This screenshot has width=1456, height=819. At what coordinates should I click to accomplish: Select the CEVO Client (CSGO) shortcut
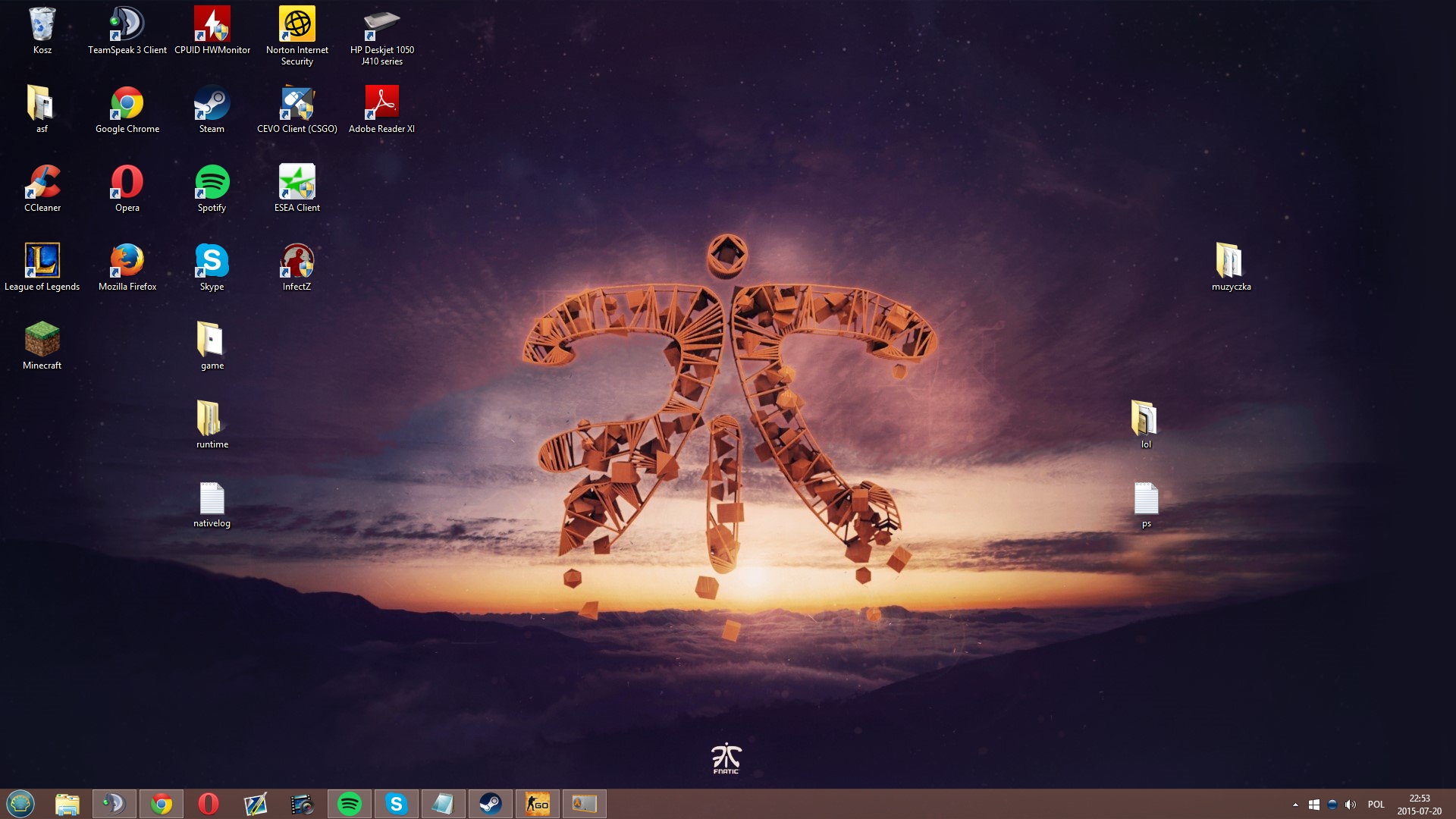click(297, 110)
